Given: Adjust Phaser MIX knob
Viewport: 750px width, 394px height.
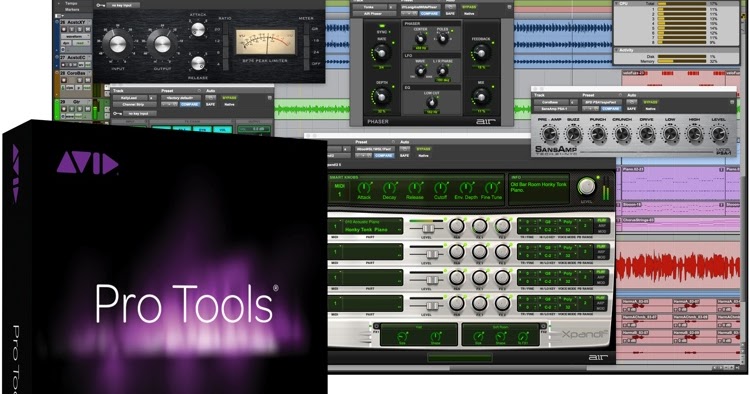Looking at the screenshot, I should tap(481, 97).
